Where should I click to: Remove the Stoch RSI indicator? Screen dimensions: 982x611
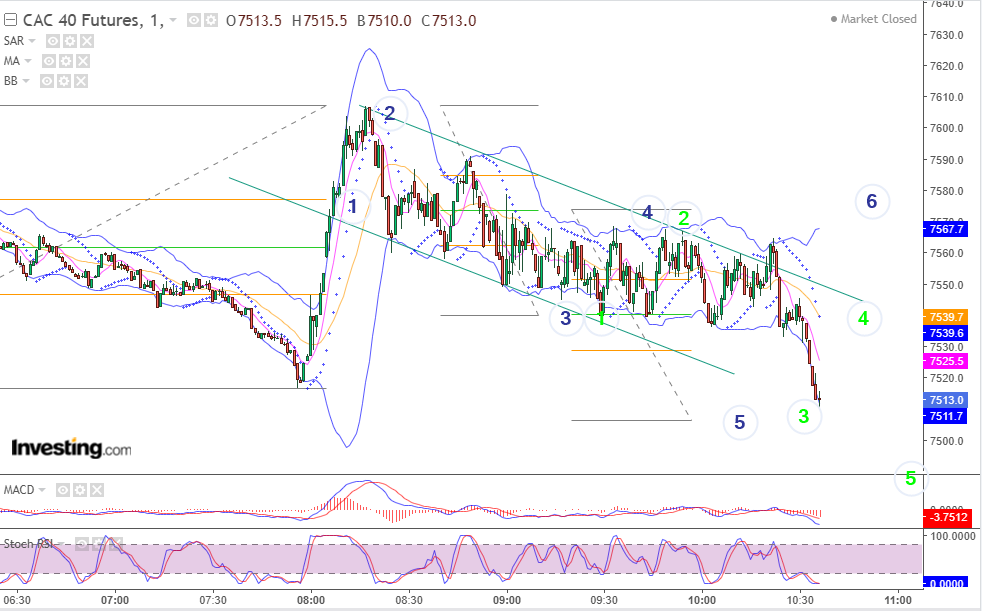pos(116,545)
